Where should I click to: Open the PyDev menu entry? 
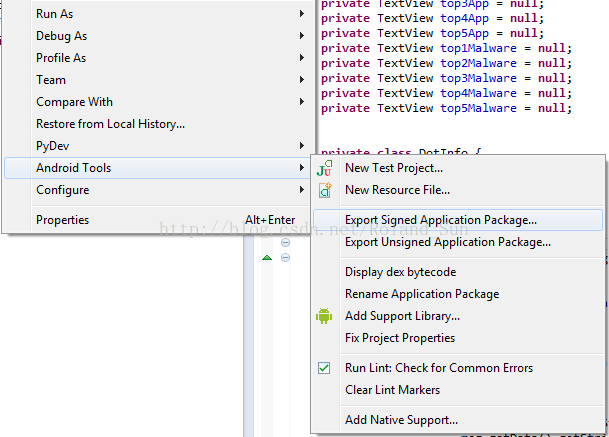[157, 146]
